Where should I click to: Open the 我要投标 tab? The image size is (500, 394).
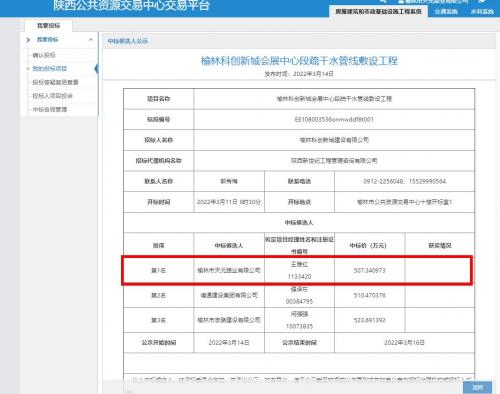(48, 25)
